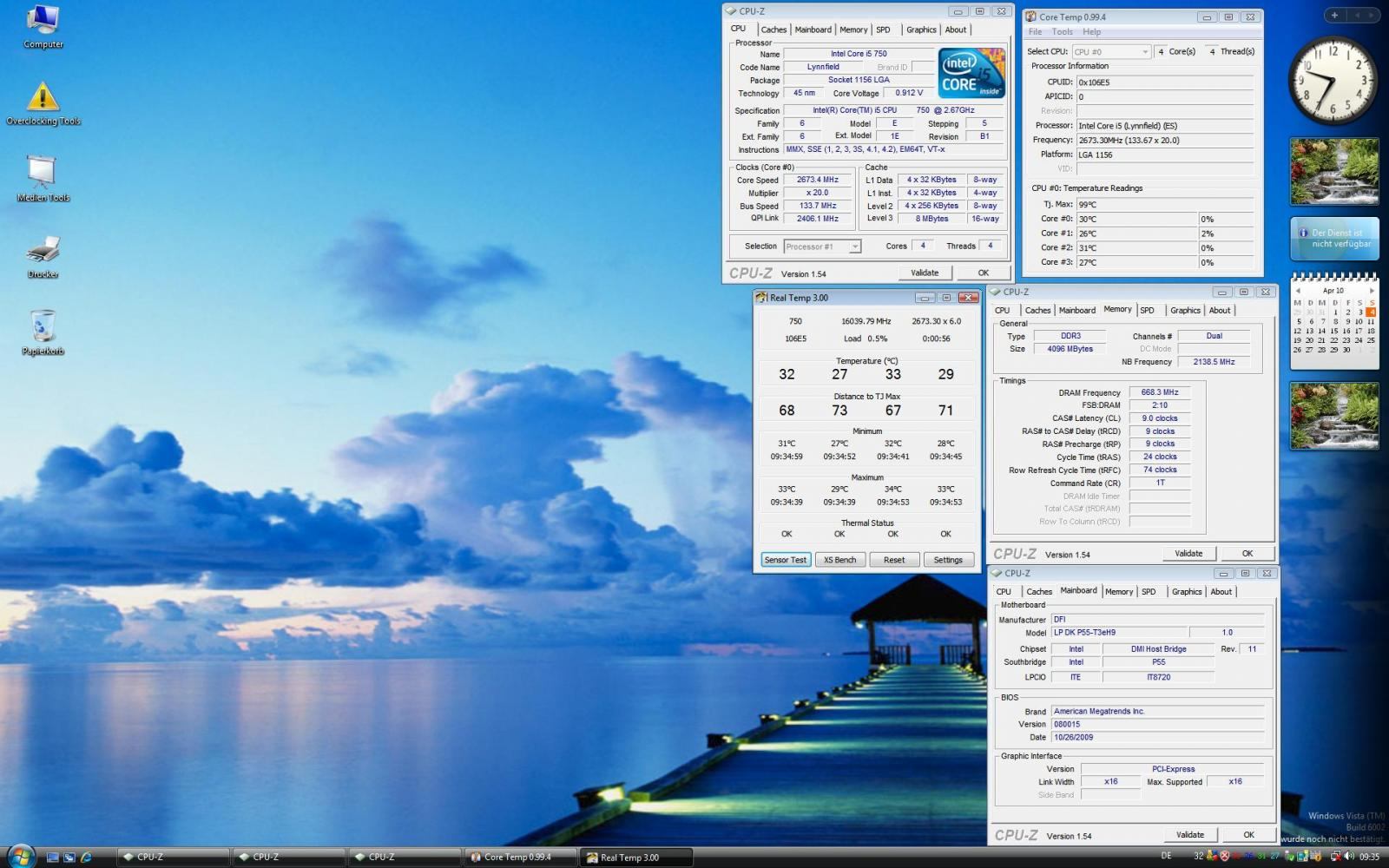Click Reset in Real Temp
This screenshot has width=1389, height=868.
click(894, 560)
